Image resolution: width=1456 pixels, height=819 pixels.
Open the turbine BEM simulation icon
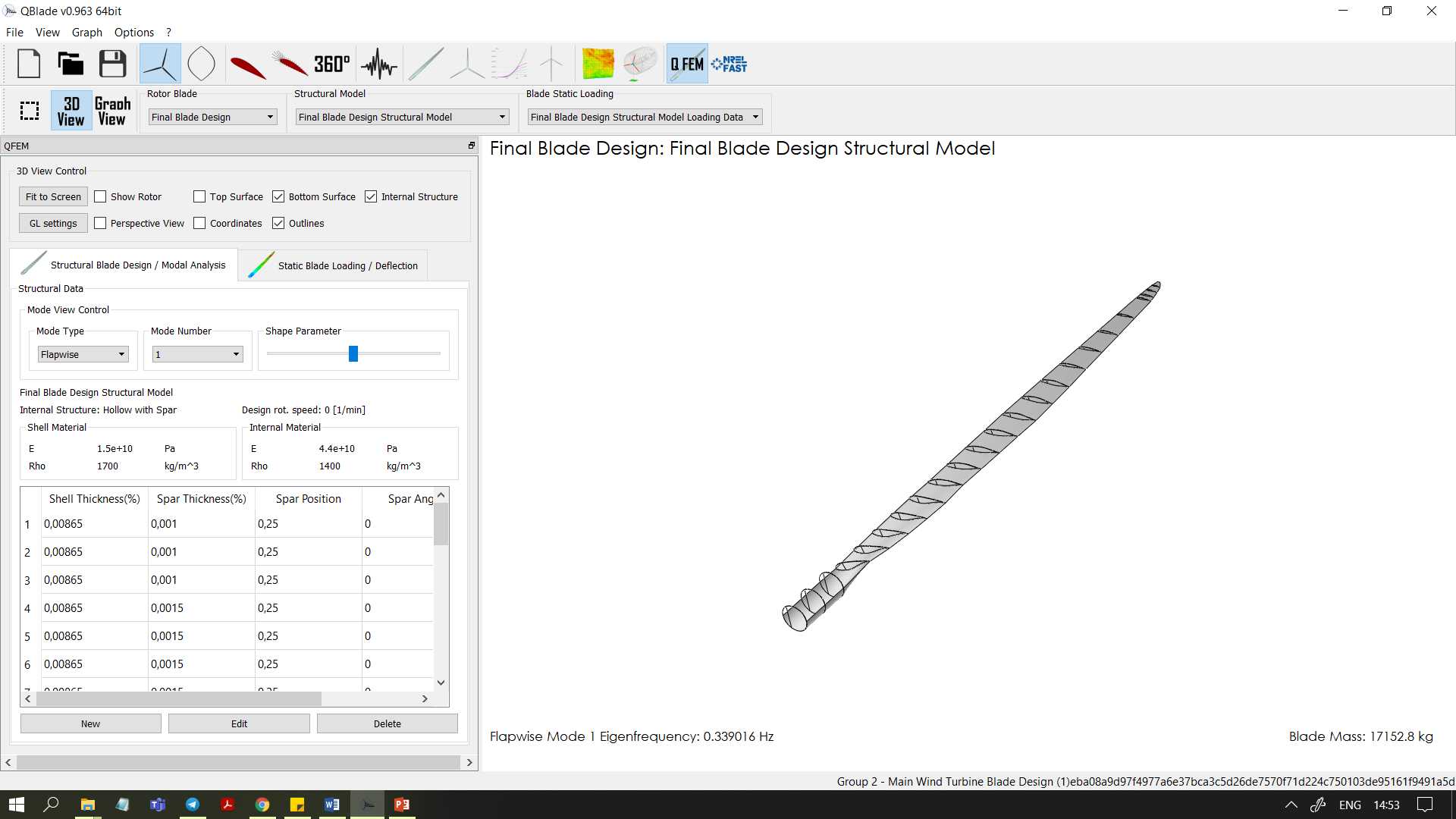coord(551,64)
